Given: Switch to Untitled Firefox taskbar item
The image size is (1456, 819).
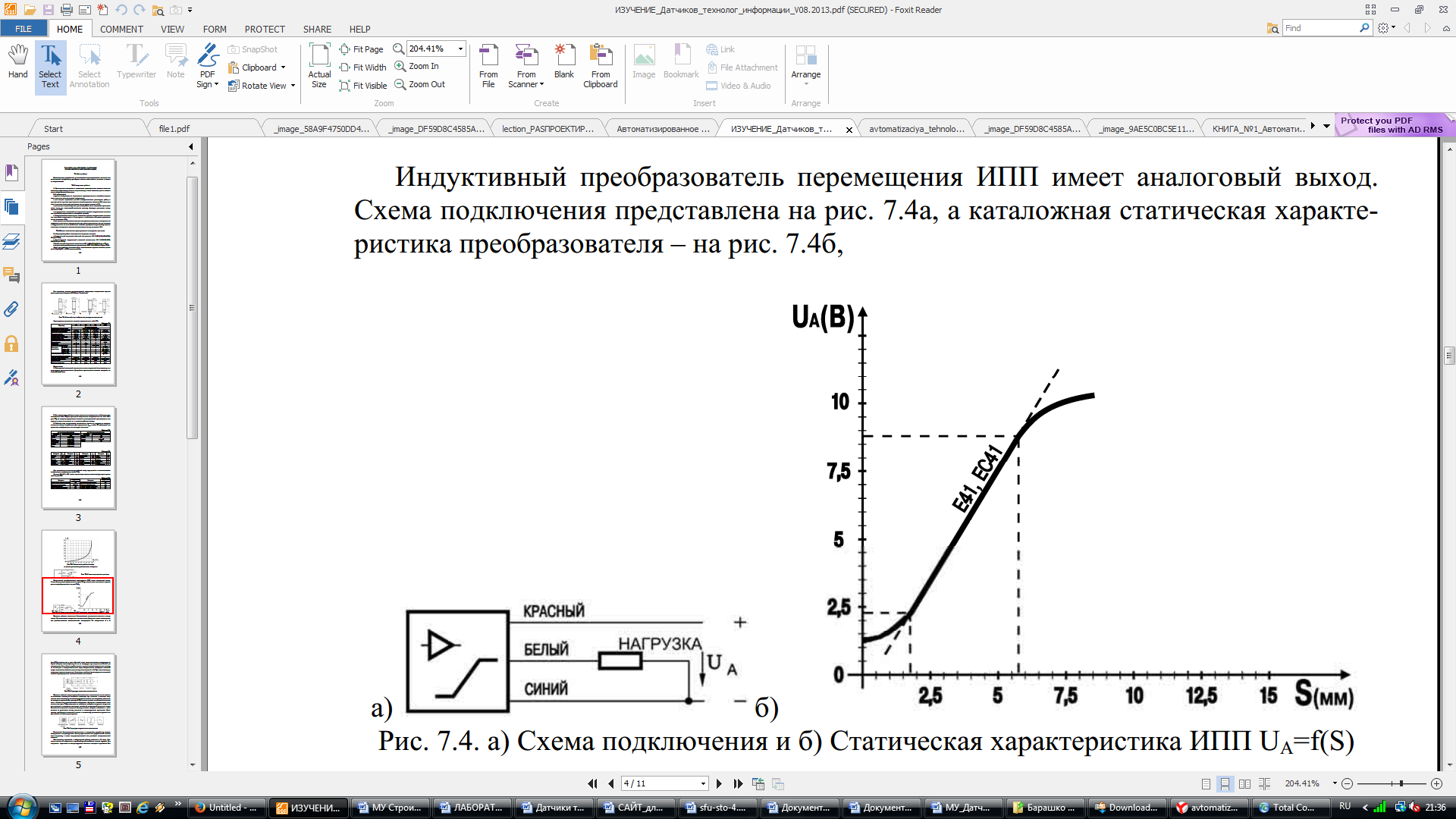Looking at the screenshot, I should (227, 808).
